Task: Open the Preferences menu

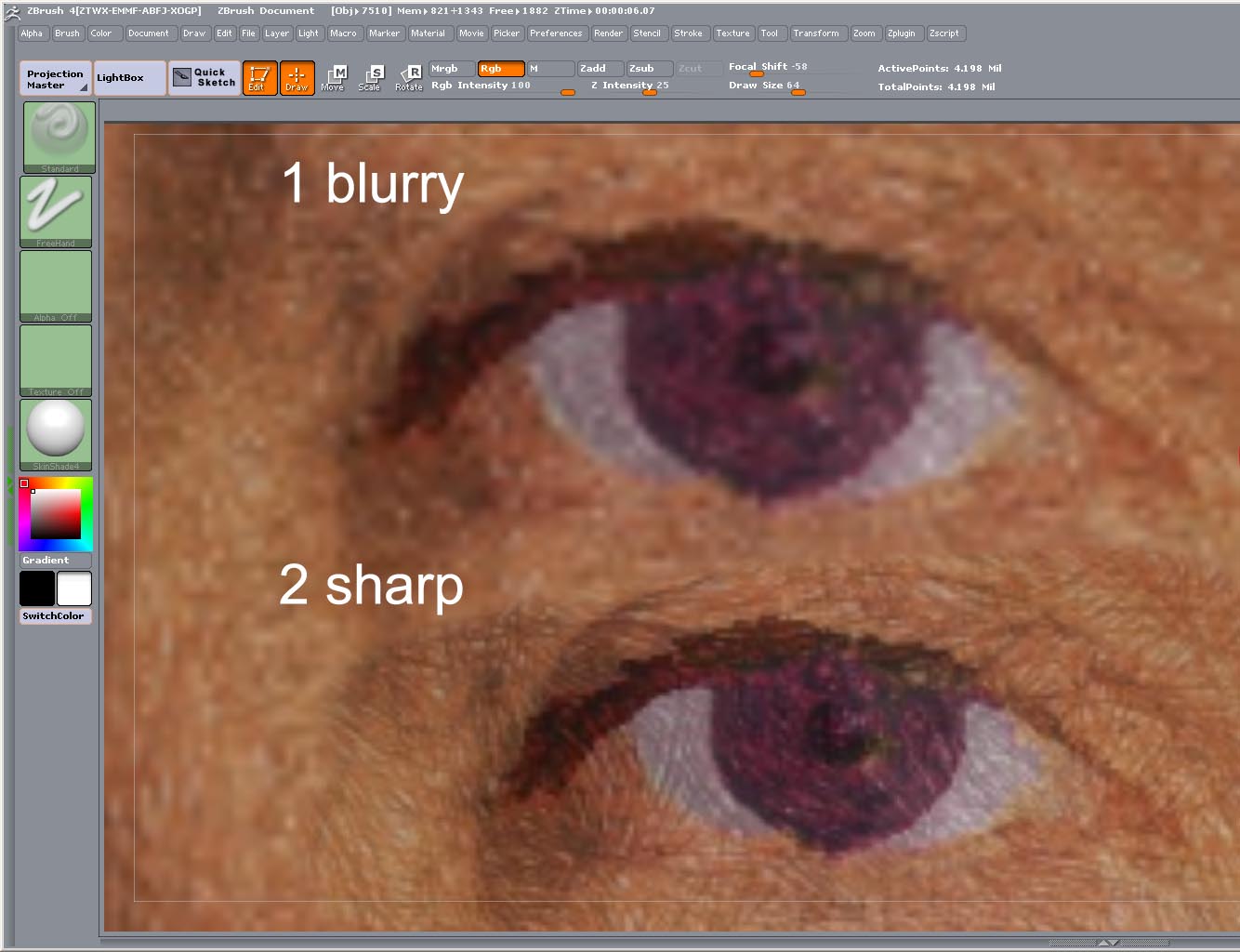Action: [x=557, y=33]
